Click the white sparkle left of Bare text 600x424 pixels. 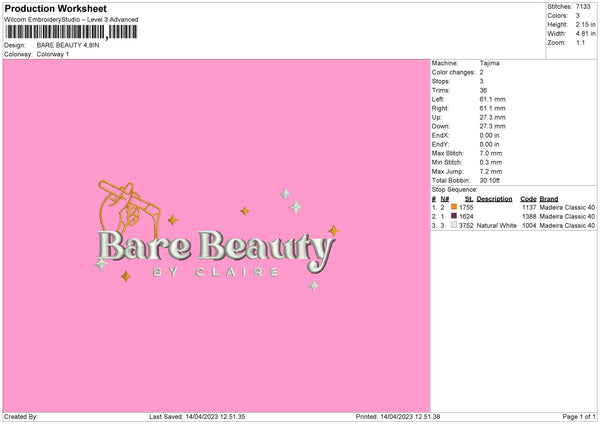(x=99, y=264)
